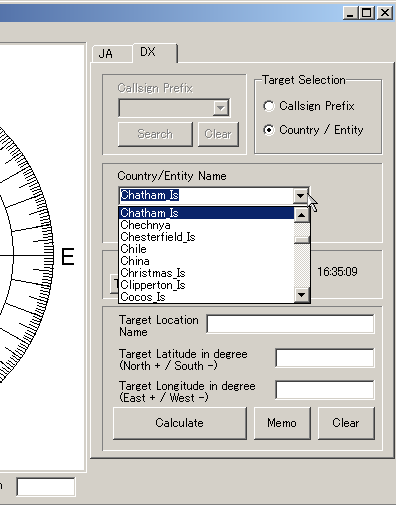The image size is (396, 505).
Task: Pick Clipperton_Is entry
Action: 206,285
